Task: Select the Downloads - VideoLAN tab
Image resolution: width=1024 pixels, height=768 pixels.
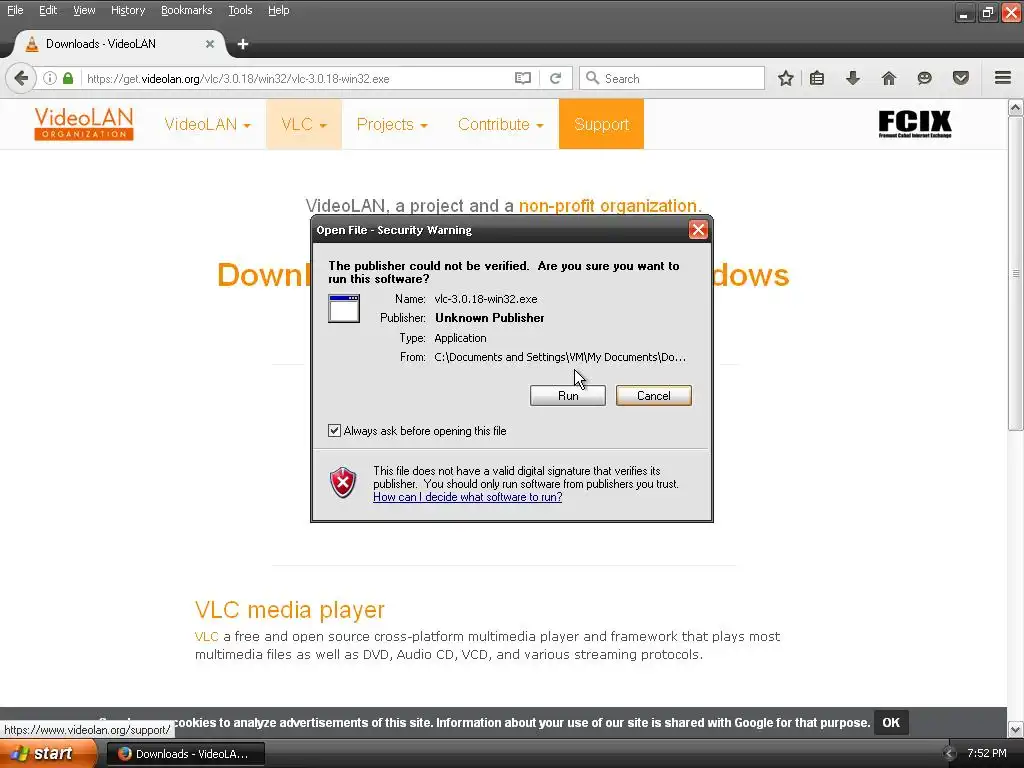Action: 118,44
